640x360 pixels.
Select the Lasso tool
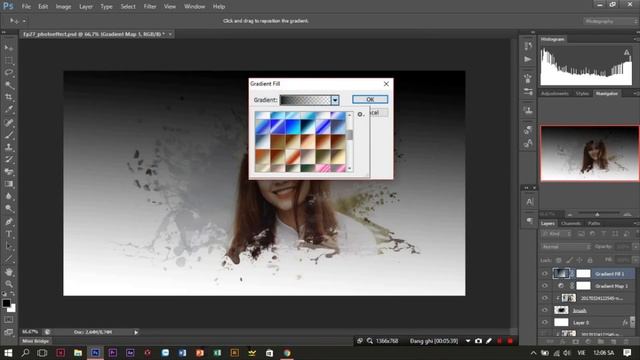[9, 73]
